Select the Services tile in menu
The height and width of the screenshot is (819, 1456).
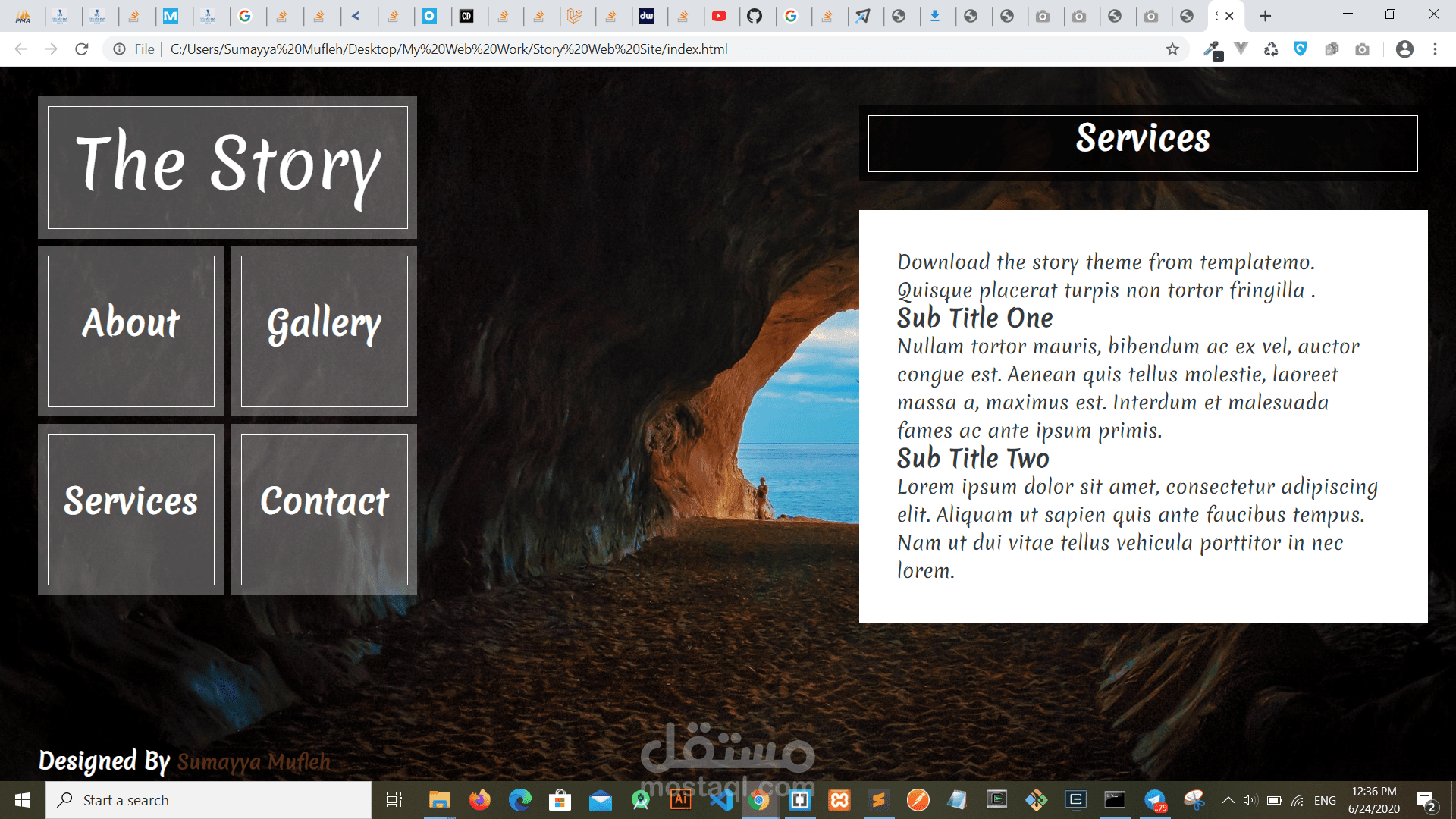tap(130, 509)
